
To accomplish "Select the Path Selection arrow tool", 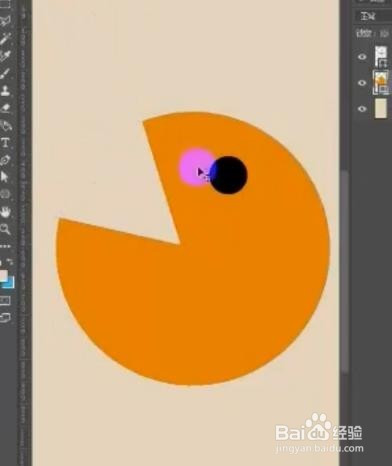I will 4,177.
